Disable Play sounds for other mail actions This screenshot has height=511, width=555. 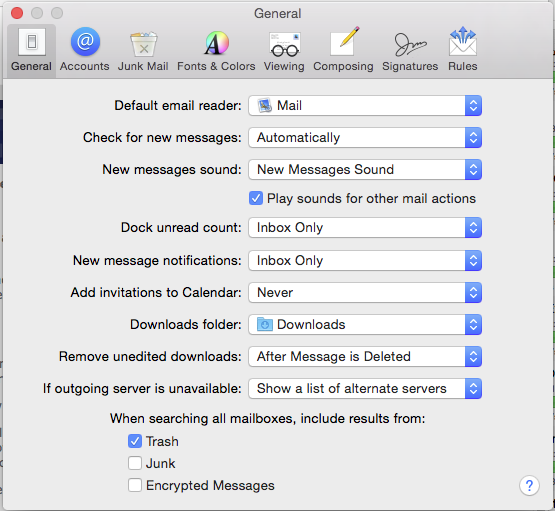[x=256, y=198]
